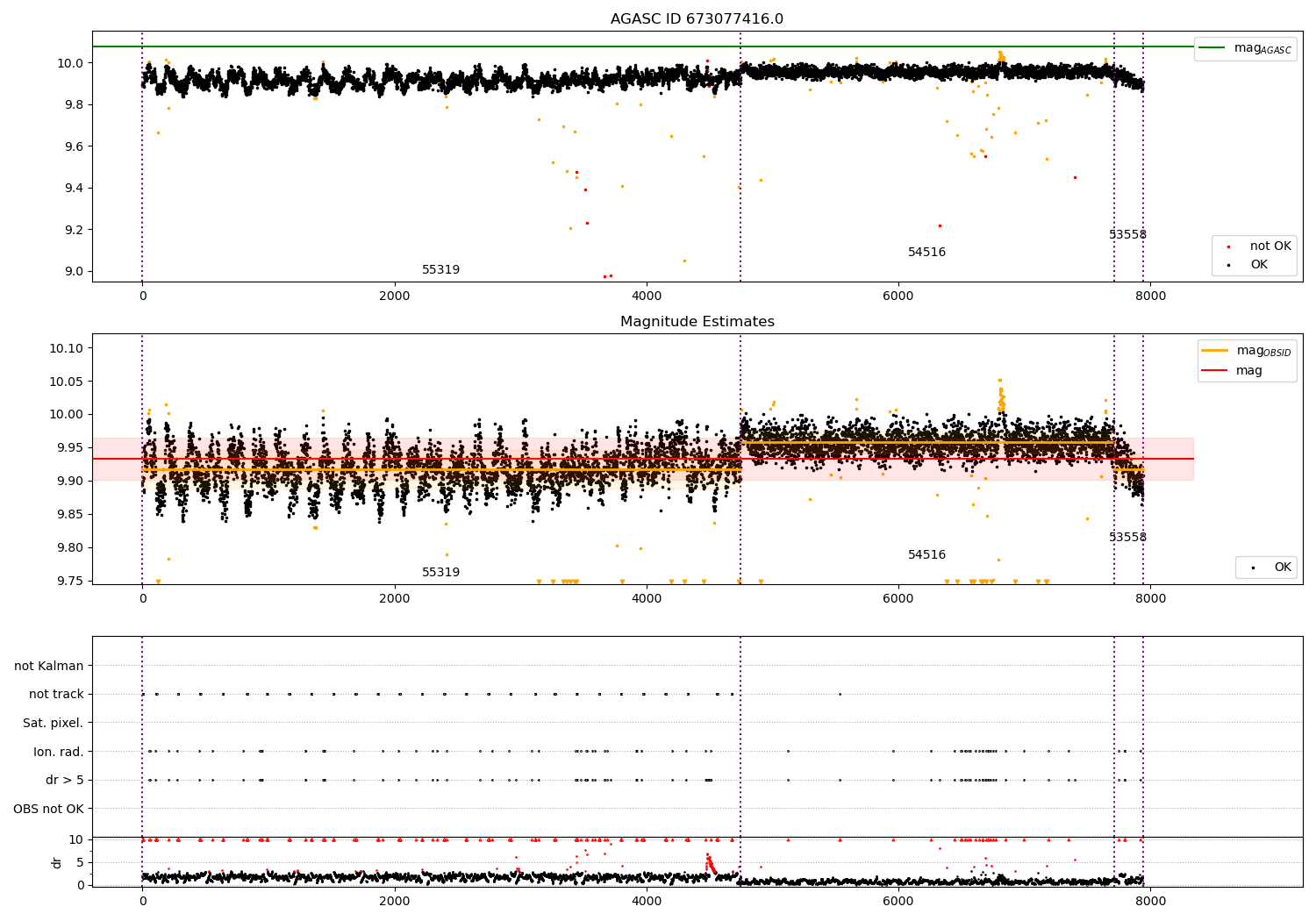Click the orange mag OBSID legend line sample
1316x921 pixels.
click(x=1215, y=351)
